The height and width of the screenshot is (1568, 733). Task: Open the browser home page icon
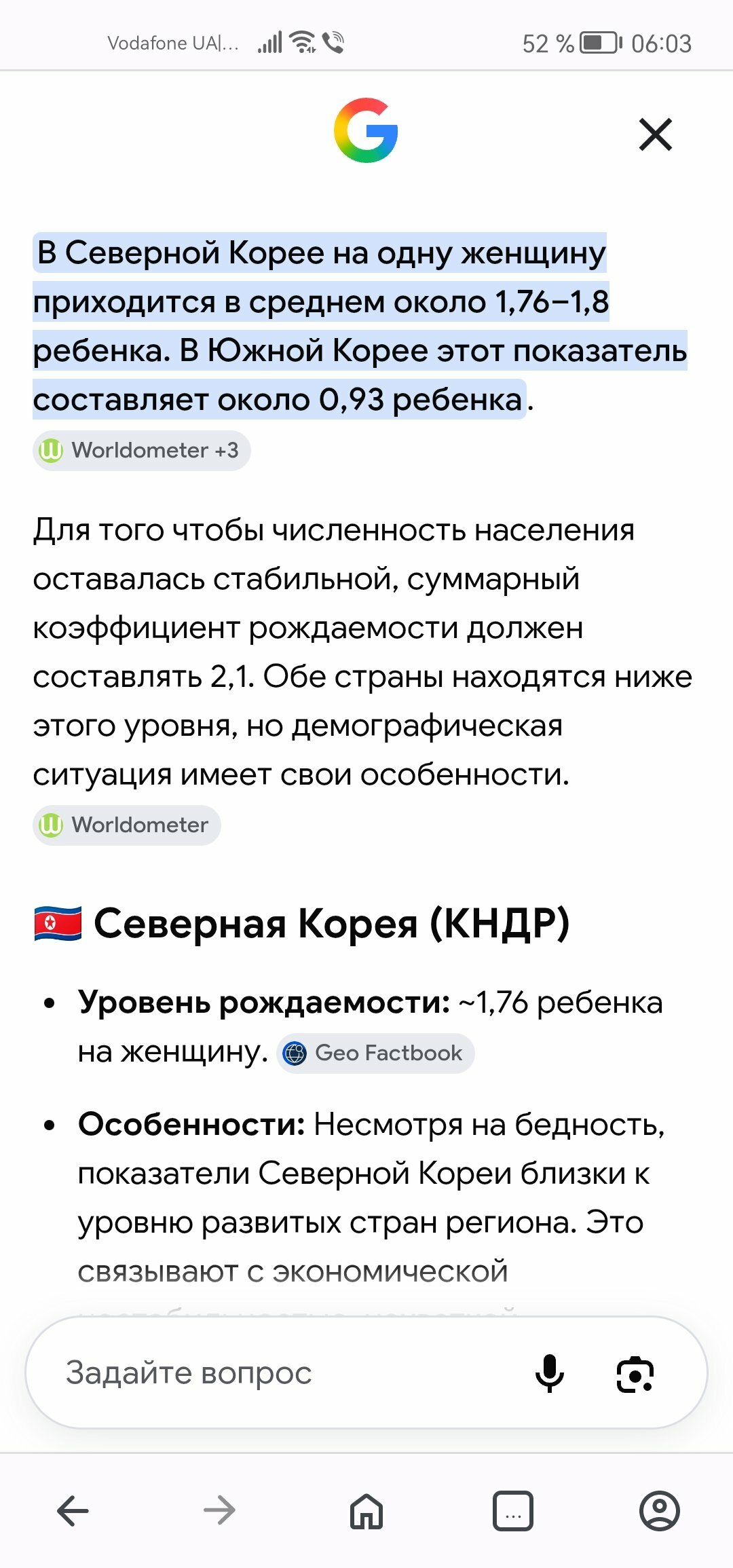point(366,1511)
